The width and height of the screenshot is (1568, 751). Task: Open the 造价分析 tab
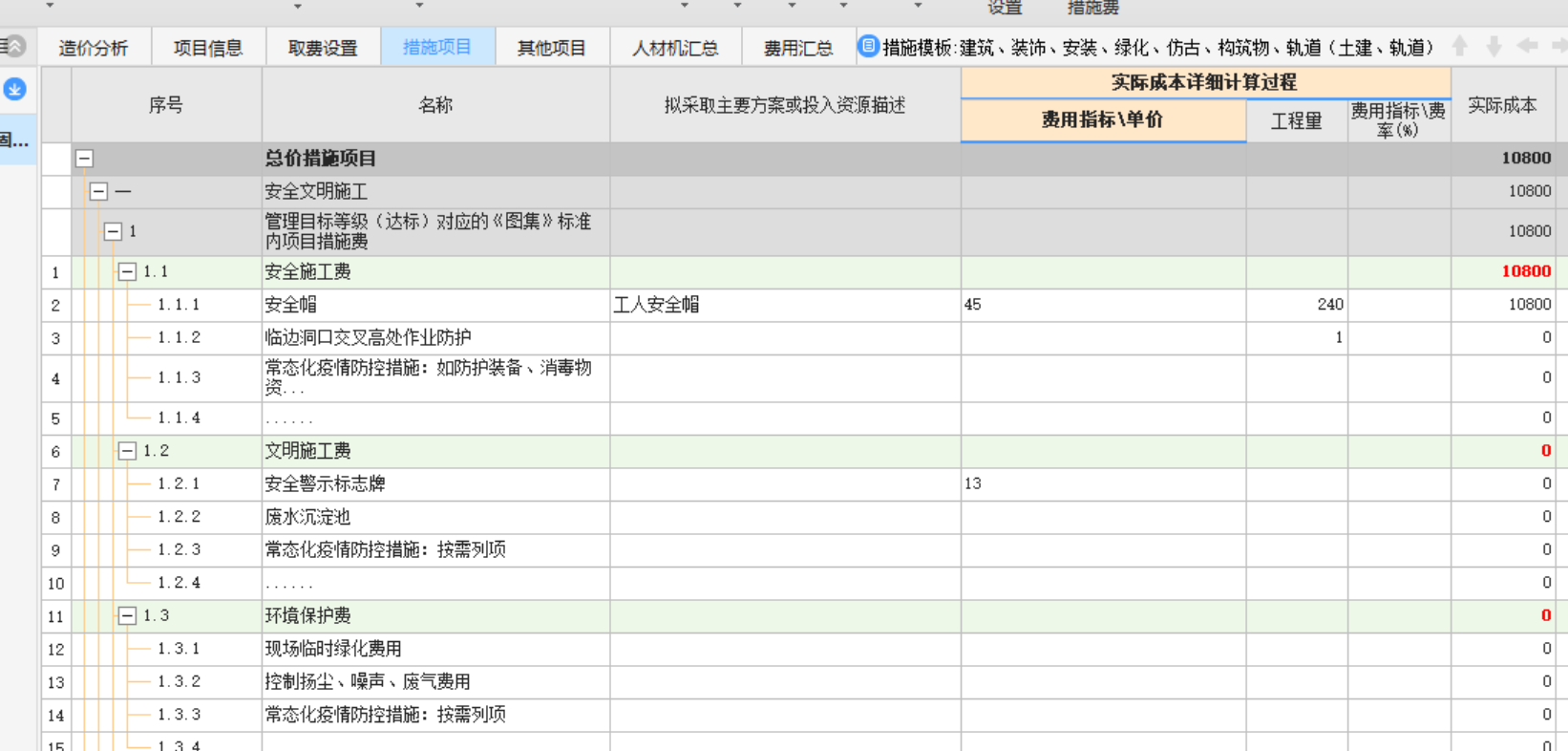point(94,48)
